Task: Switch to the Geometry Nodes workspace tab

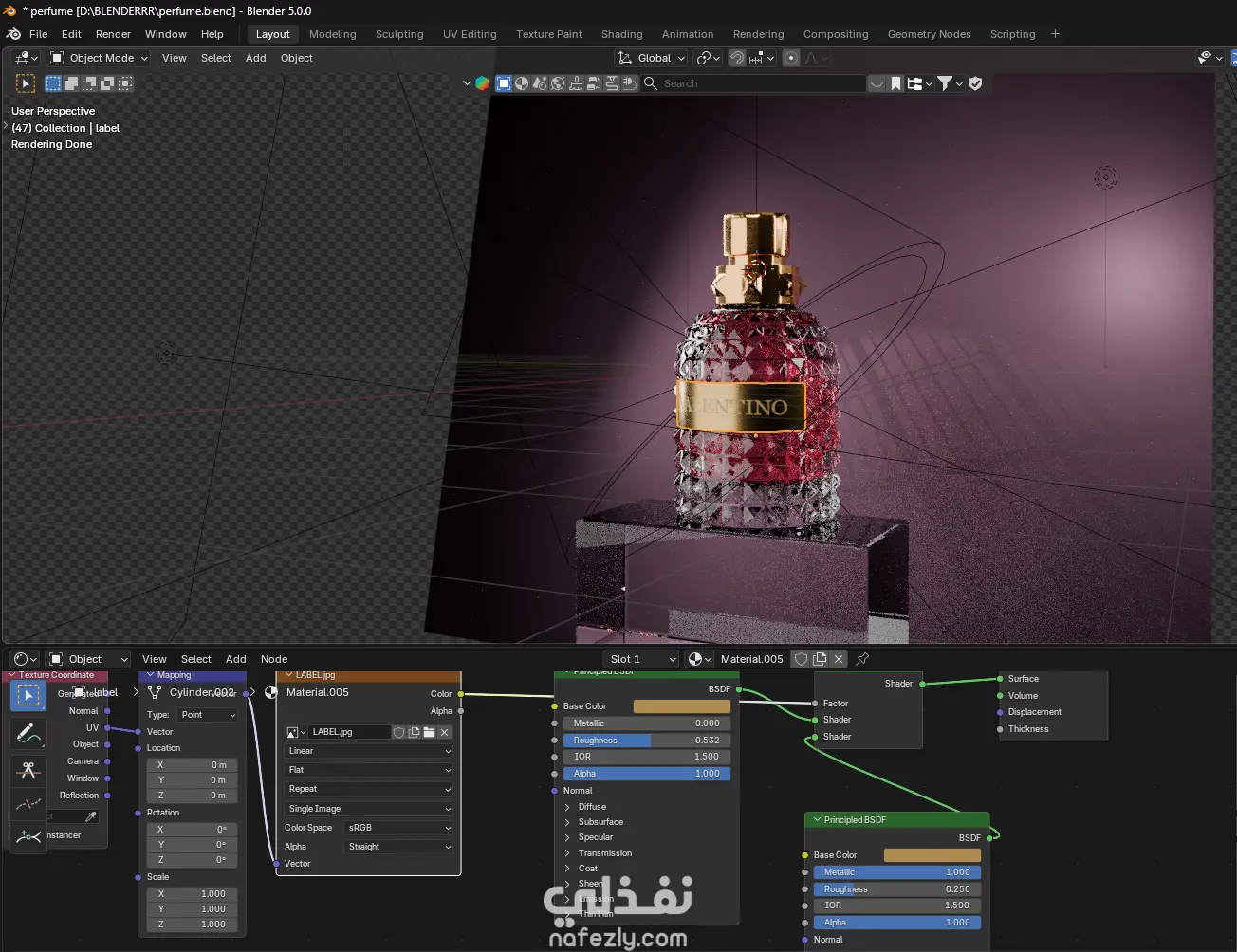Action: [930, 34]
